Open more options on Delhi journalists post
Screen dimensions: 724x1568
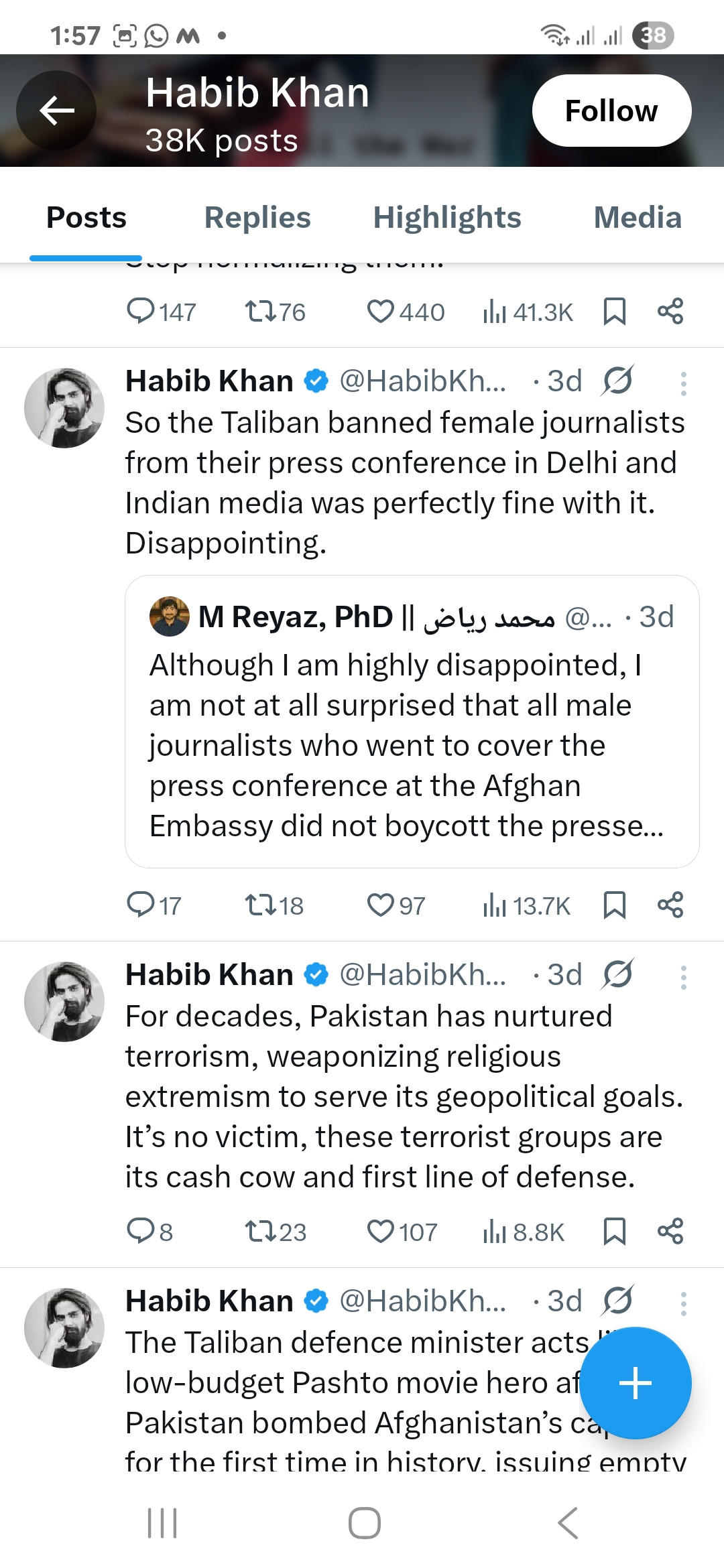(683, 384)
